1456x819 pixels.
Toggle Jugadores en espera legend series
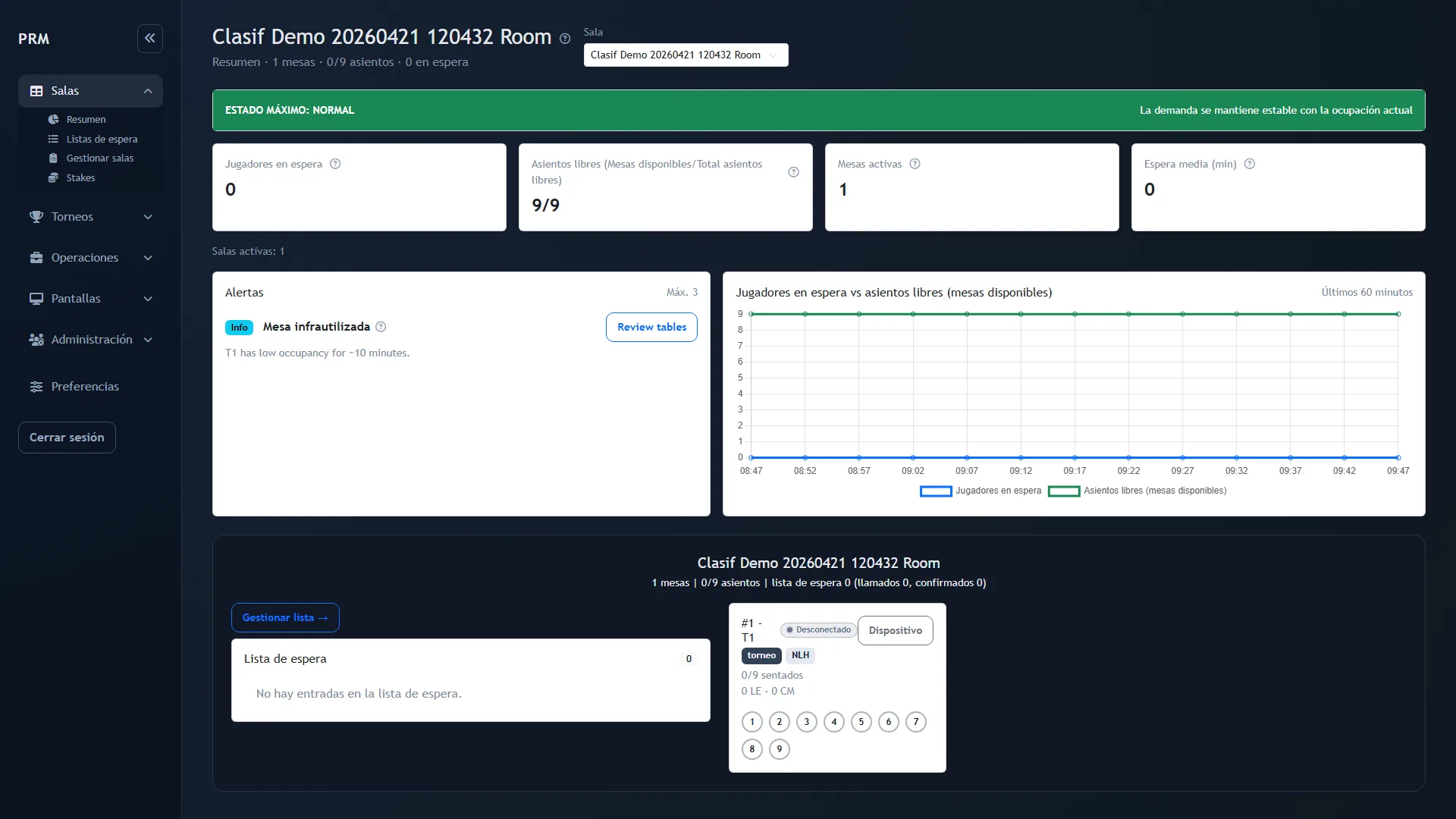tap(981, 491)
